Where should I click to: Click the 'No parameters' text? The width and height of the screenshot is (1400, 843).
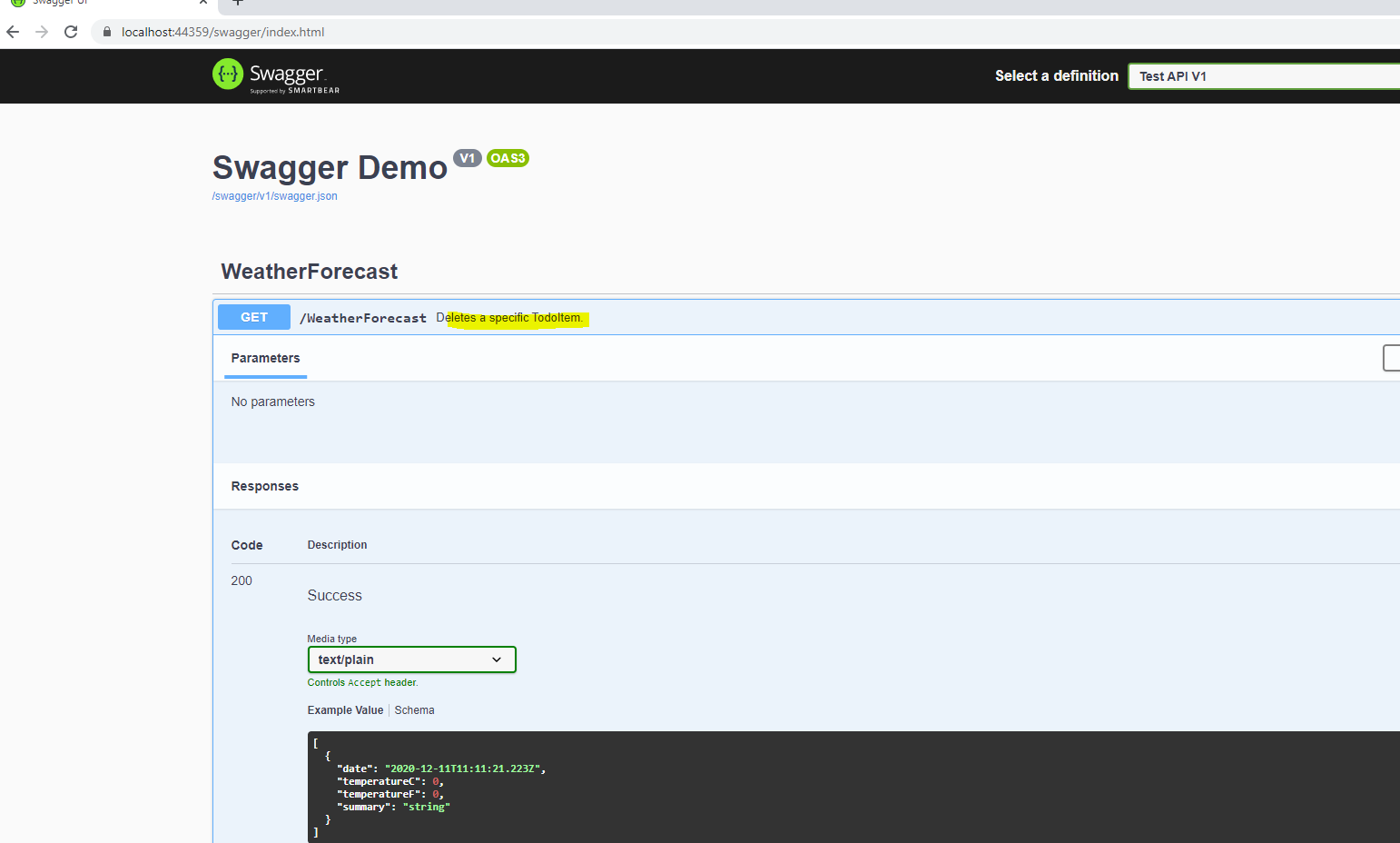pos(272,402)
